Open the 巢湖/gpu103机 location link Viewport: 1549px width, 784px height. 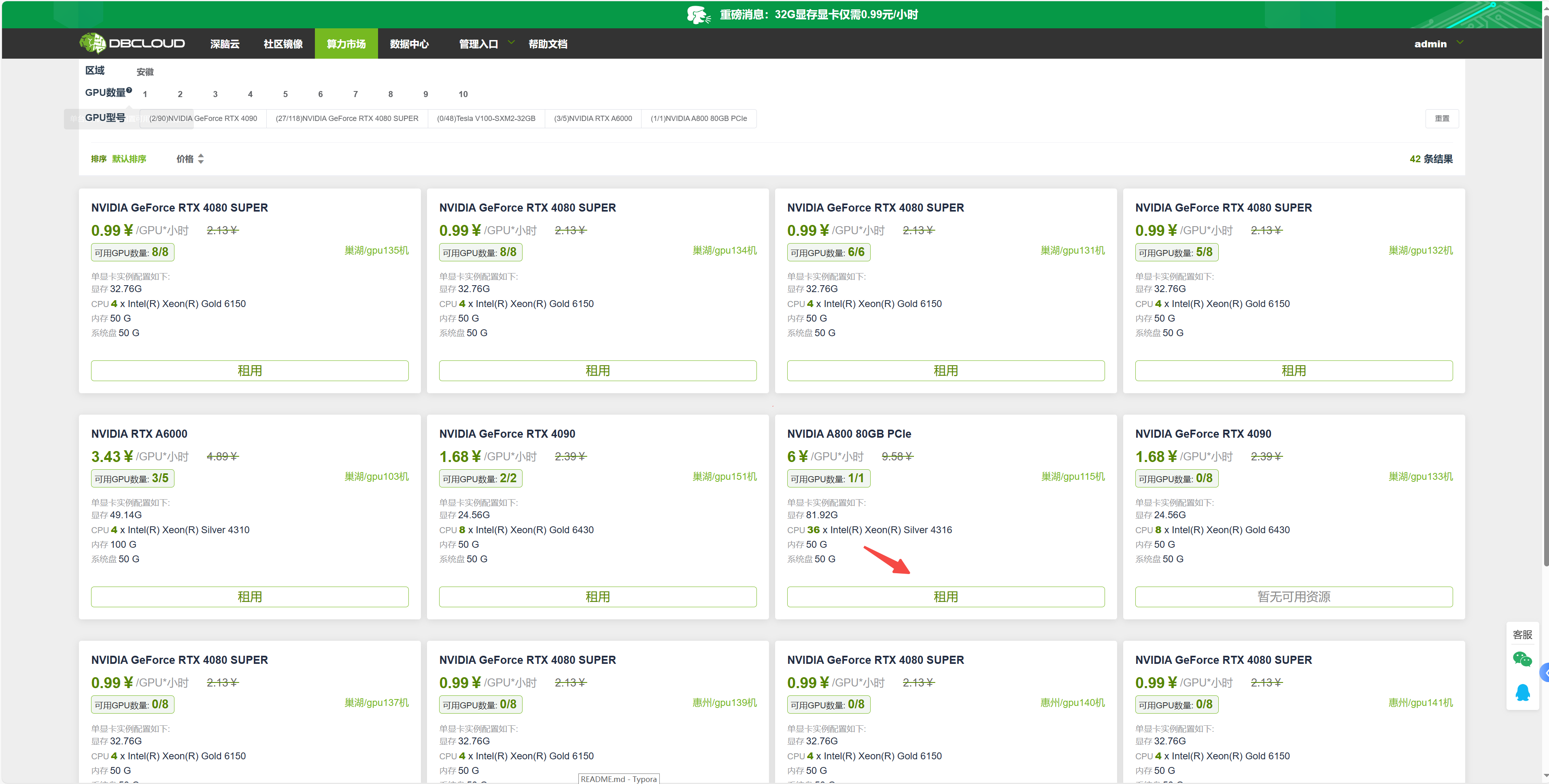pos(376,476)
